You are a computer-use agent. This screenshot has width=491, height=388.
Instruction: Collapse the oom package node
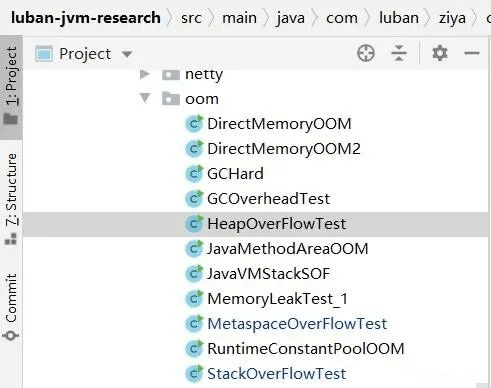pyautogui.click(x=145, y=98)
